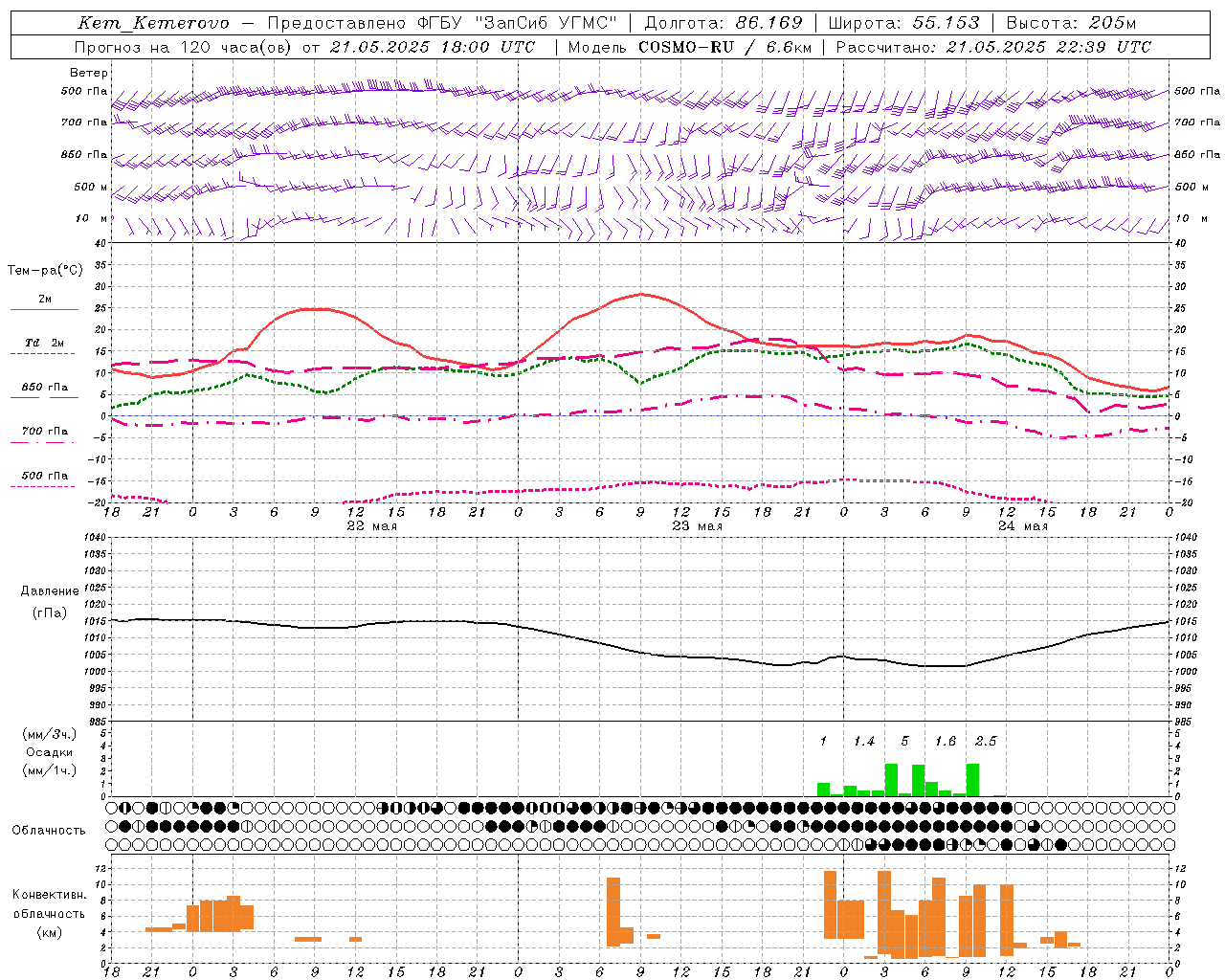
Task: Click the 1040 value on left pressure axis
Action: click(93, 538)
